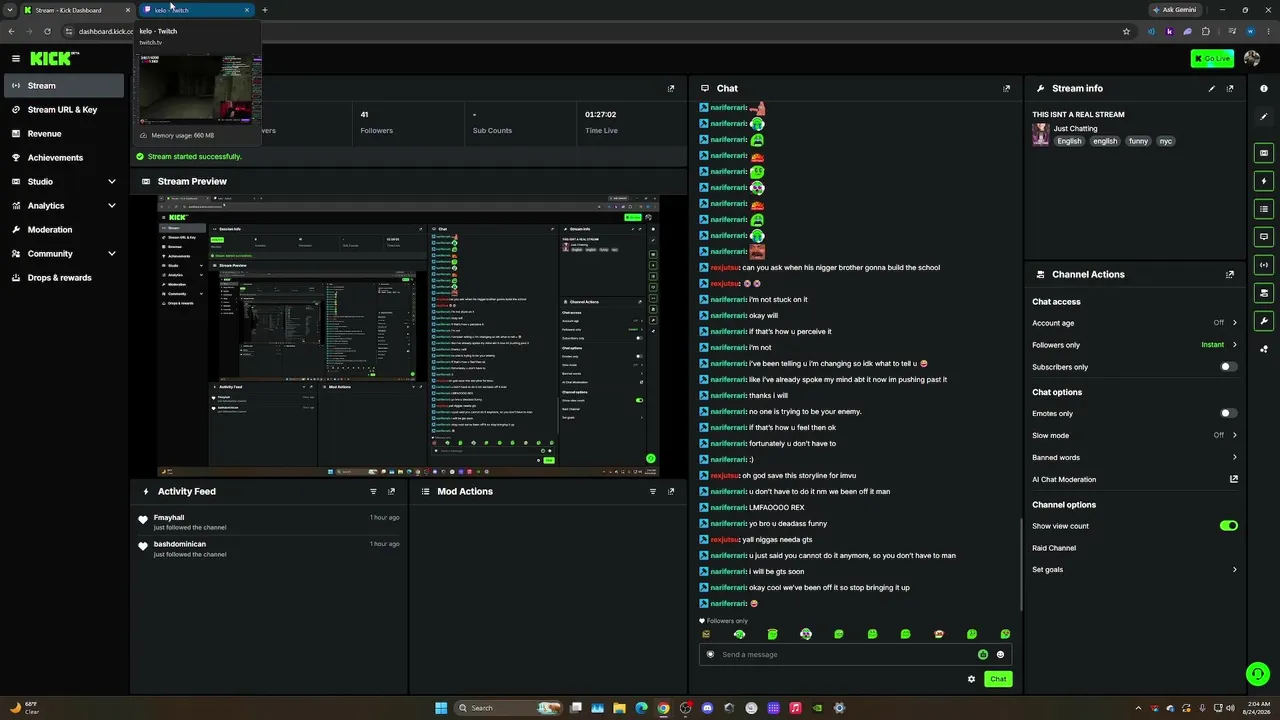Viewport: 1280px width, 720px height.
Task: Open Moderation page
Action: coord(64,230)
